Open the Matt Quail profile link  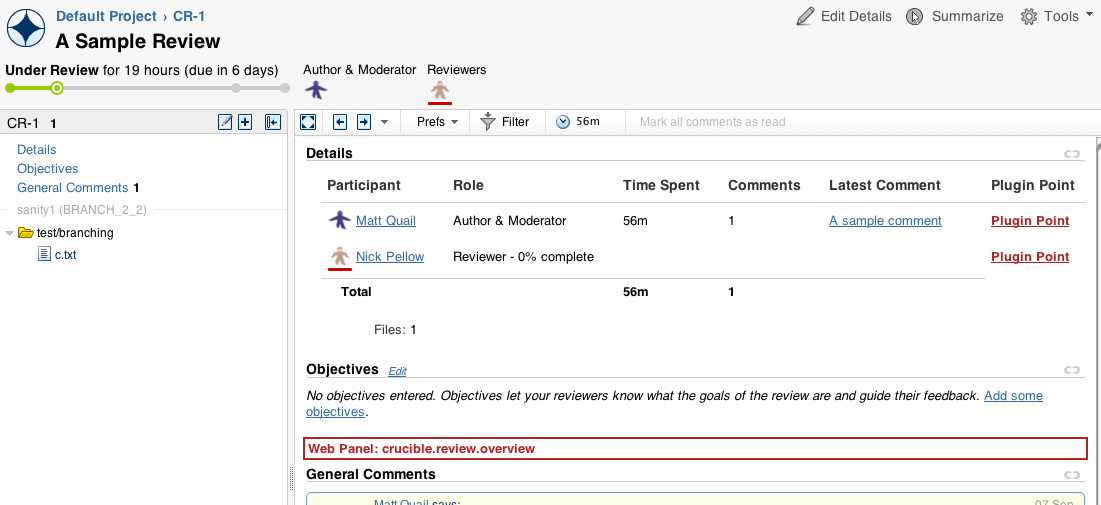coord(385,221)
